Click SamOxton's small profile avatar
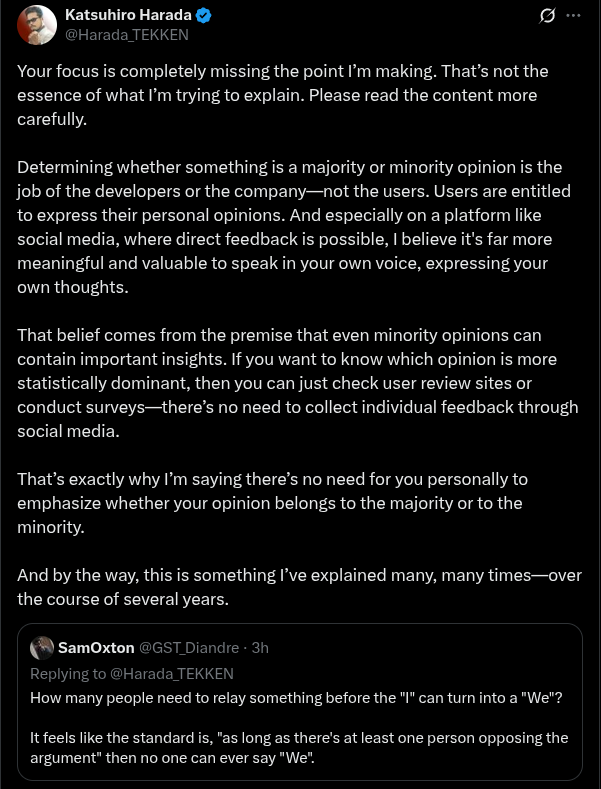 [x=41, y=647]
